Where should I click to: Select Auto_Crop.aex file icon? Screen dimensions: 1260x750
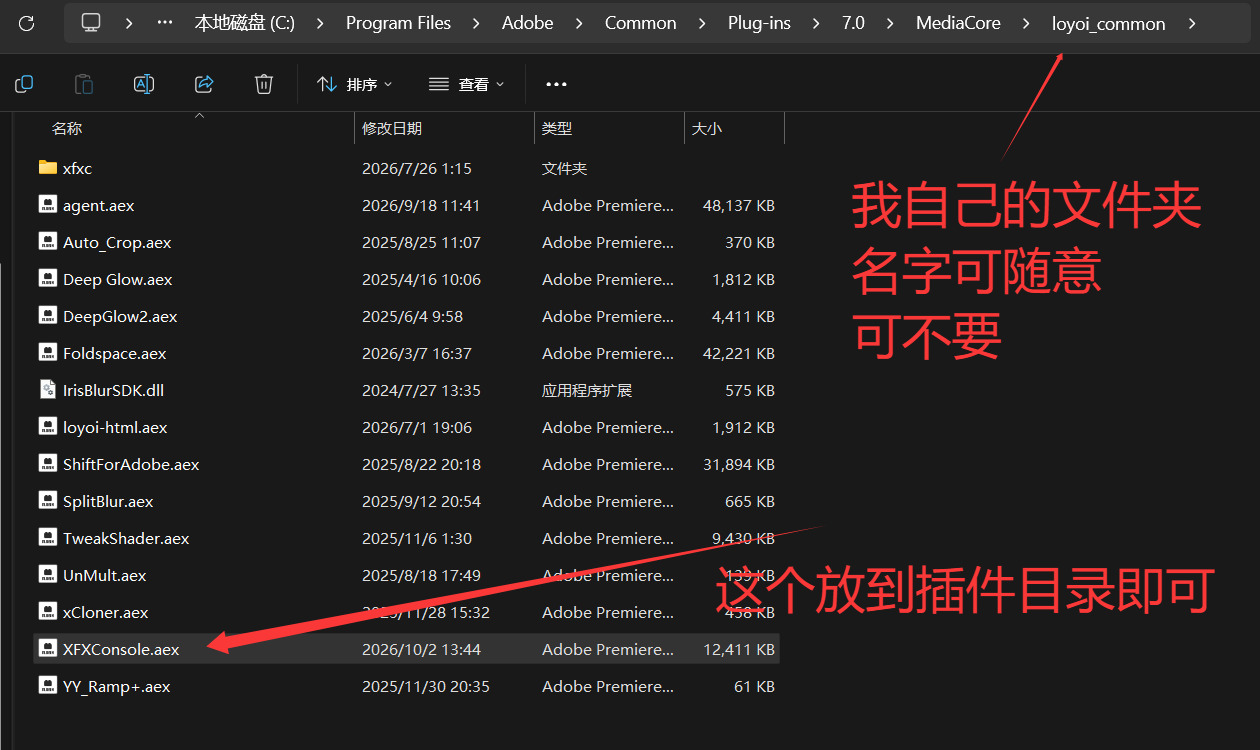point(48,241)
